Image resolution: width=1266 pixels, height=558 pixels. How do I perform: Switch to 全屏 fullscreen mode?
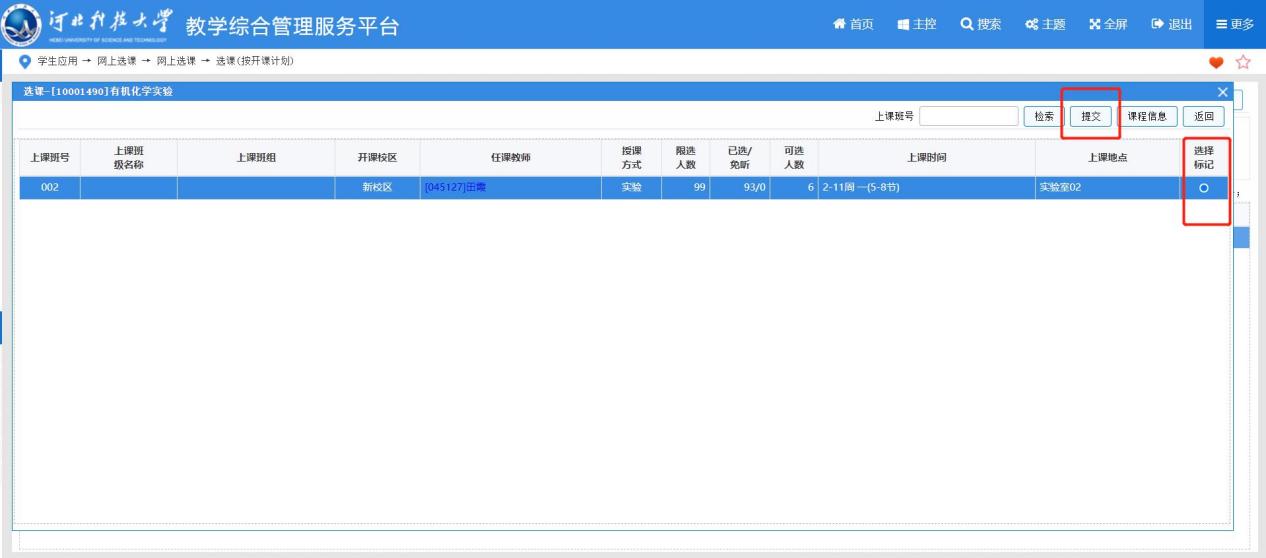click(x=1107, y=24)
